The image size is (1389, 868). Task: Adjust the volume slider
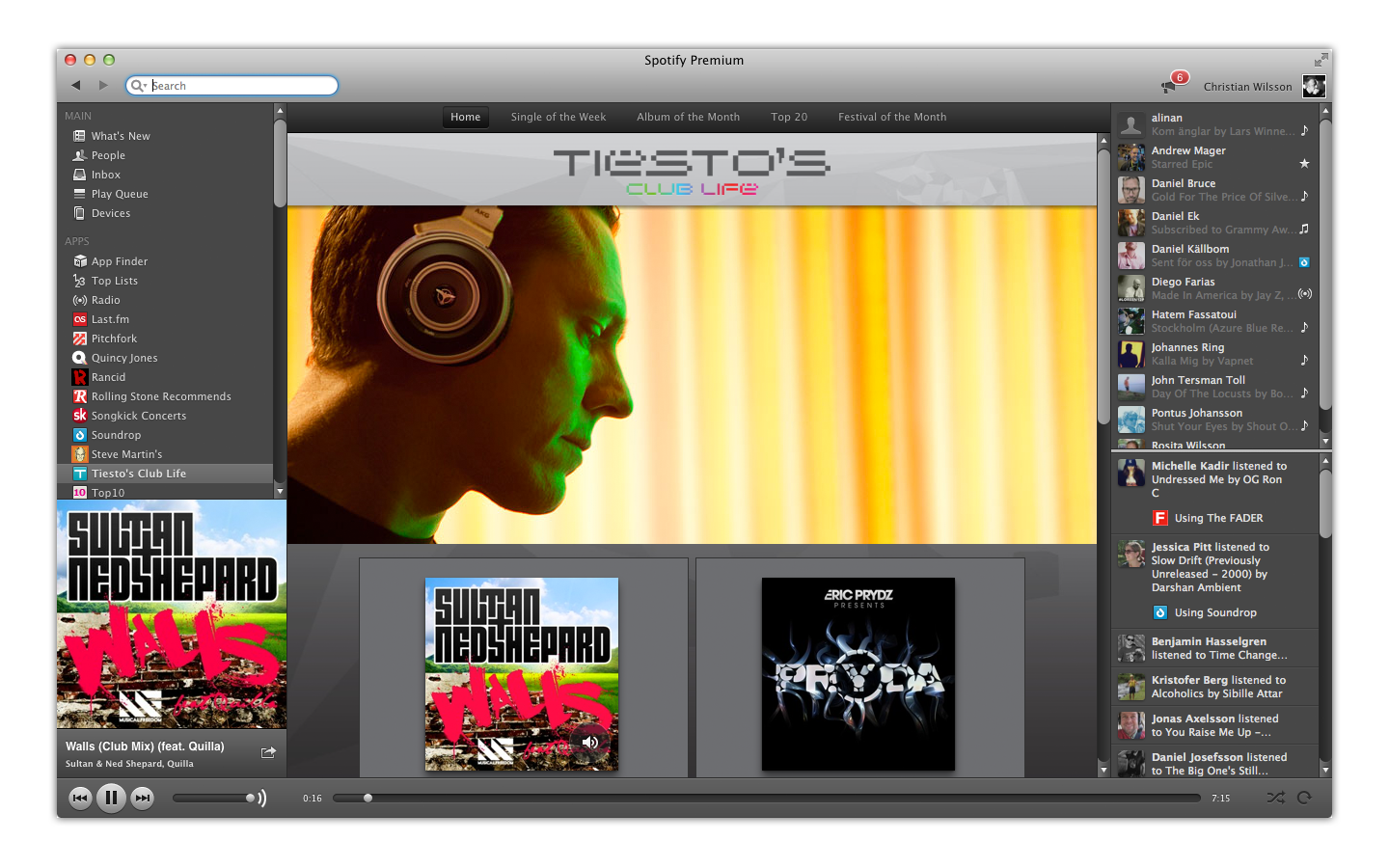pos(214,798)
